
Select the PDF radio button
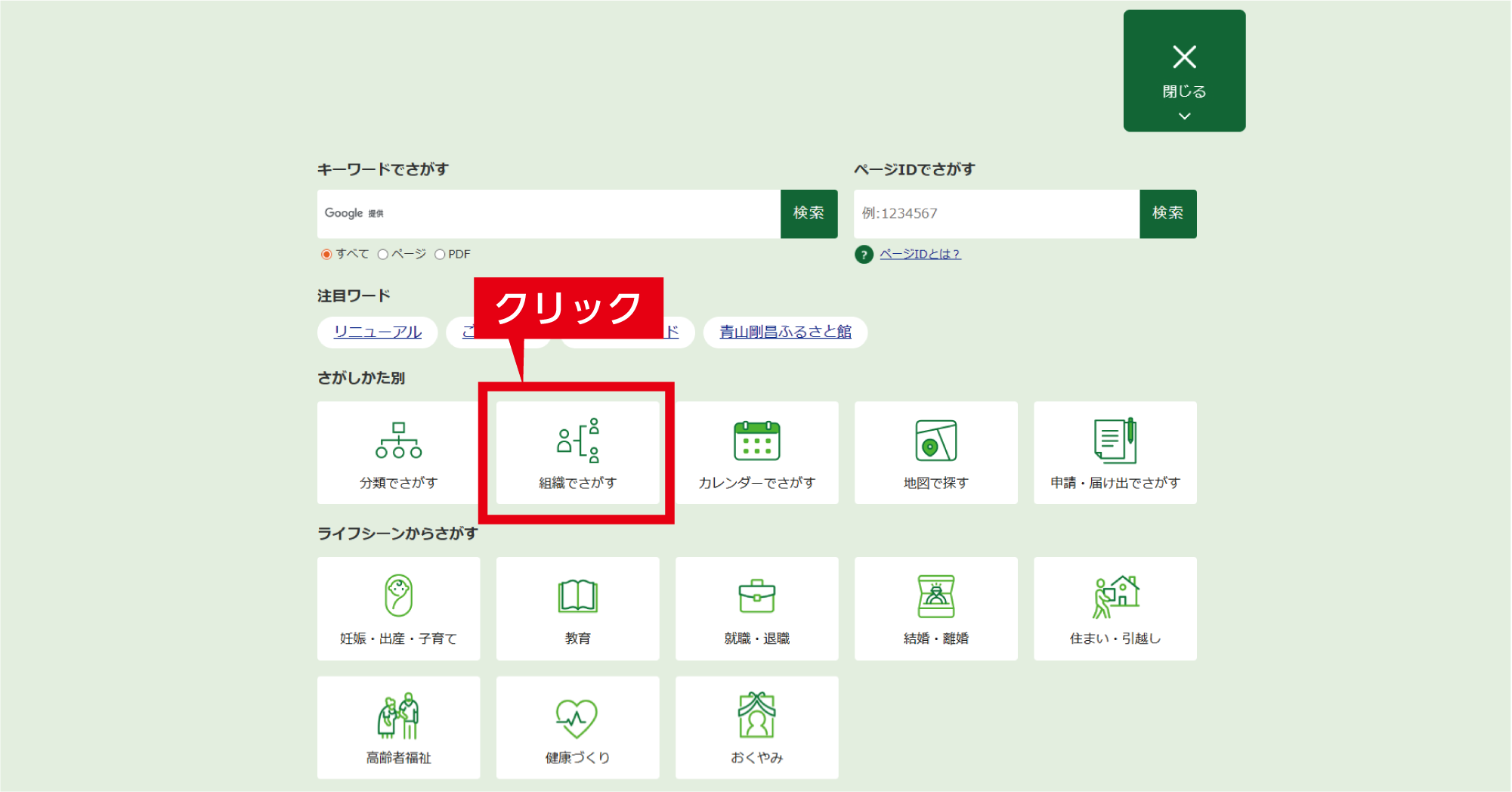pos(440,254)
